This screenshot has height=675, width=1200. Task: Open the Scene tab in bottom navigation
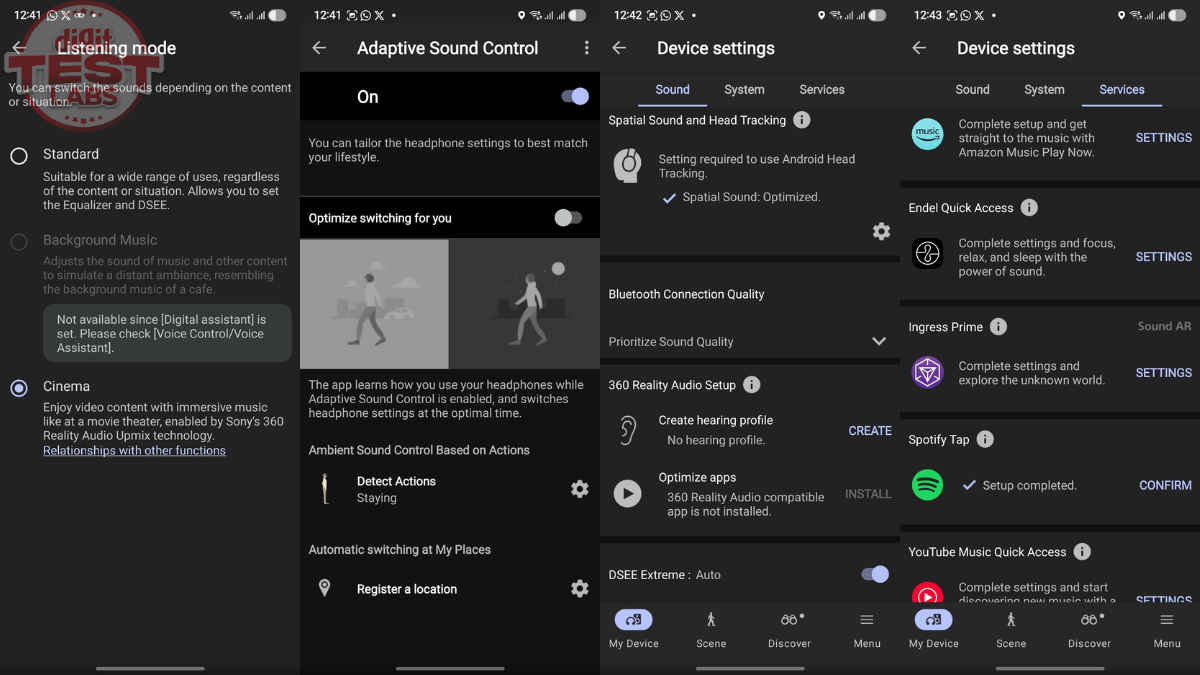tap(711, 629)
